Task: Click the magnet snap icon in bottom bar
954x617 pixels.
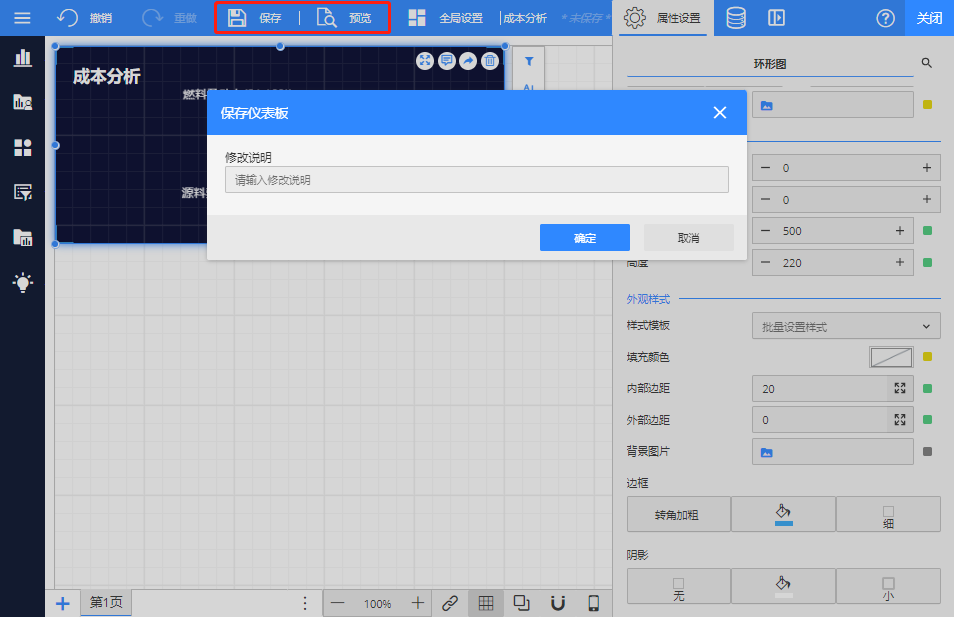Action: [558, 603]
